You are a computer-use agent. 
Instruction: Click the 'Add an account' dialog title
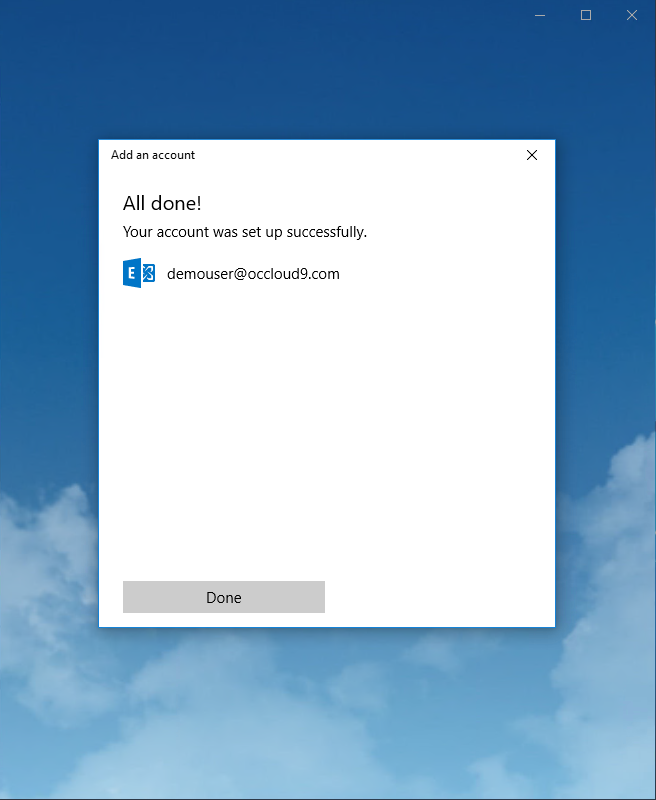[153, 155]
